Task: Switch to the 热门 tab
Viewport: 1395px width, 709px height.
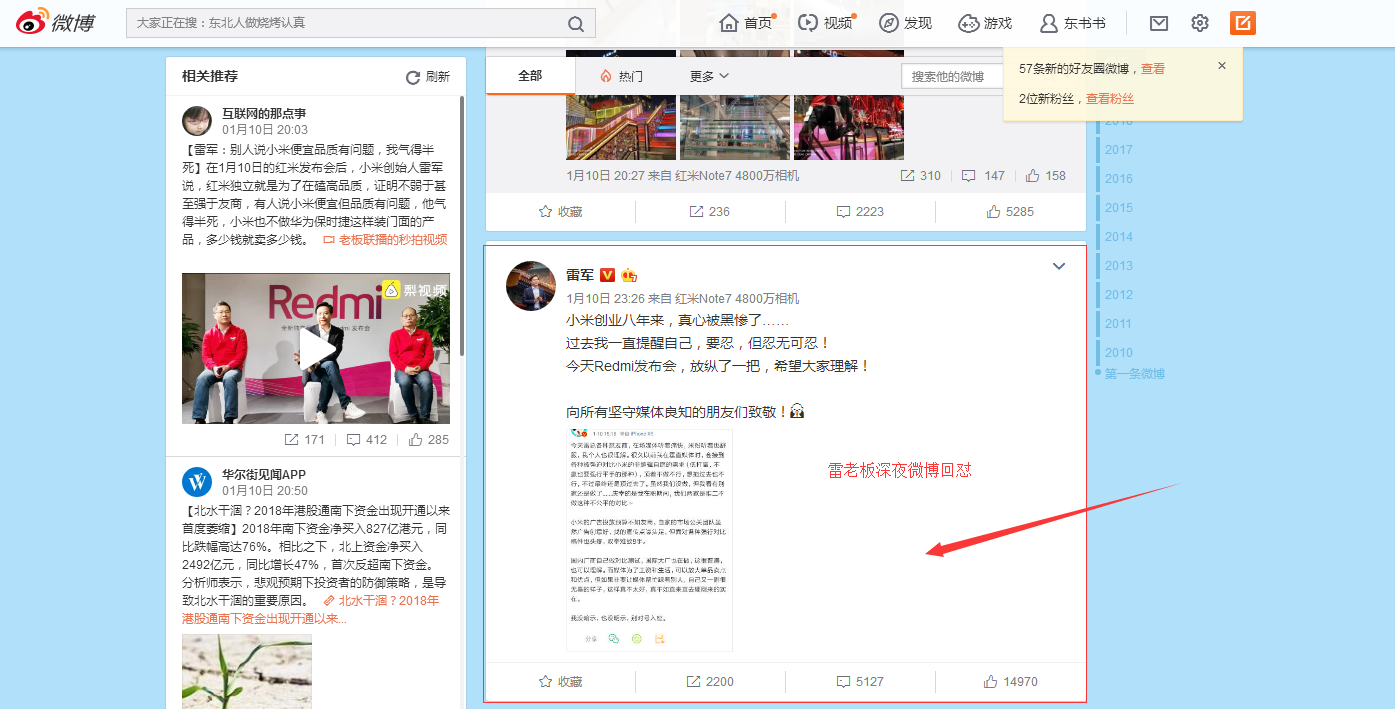Action: coord(621,76)
